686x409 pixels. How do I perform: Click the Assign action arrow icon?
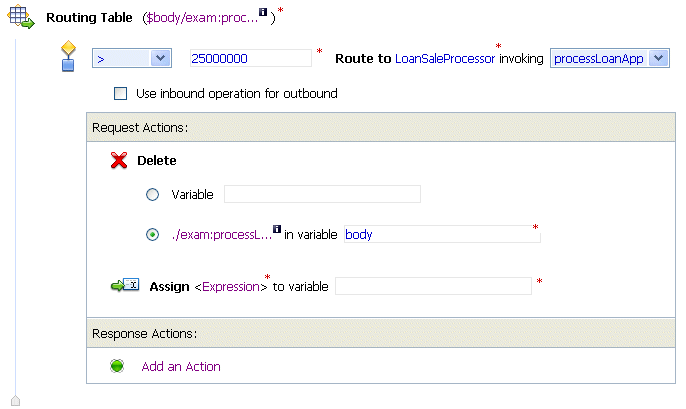point(125,286)
